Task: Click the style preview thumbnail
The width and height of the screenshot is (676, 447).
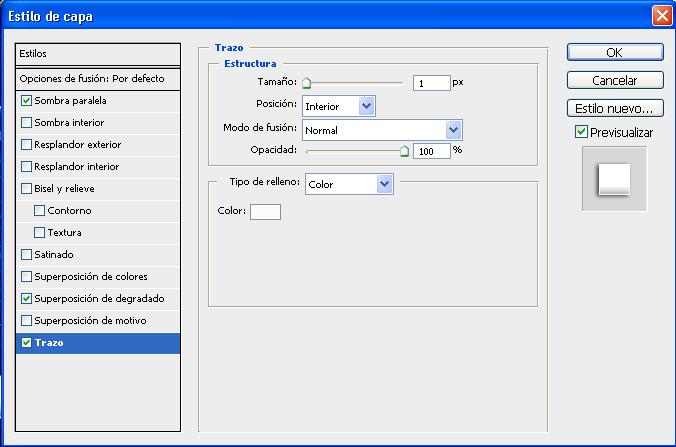Action: [613, 179]
